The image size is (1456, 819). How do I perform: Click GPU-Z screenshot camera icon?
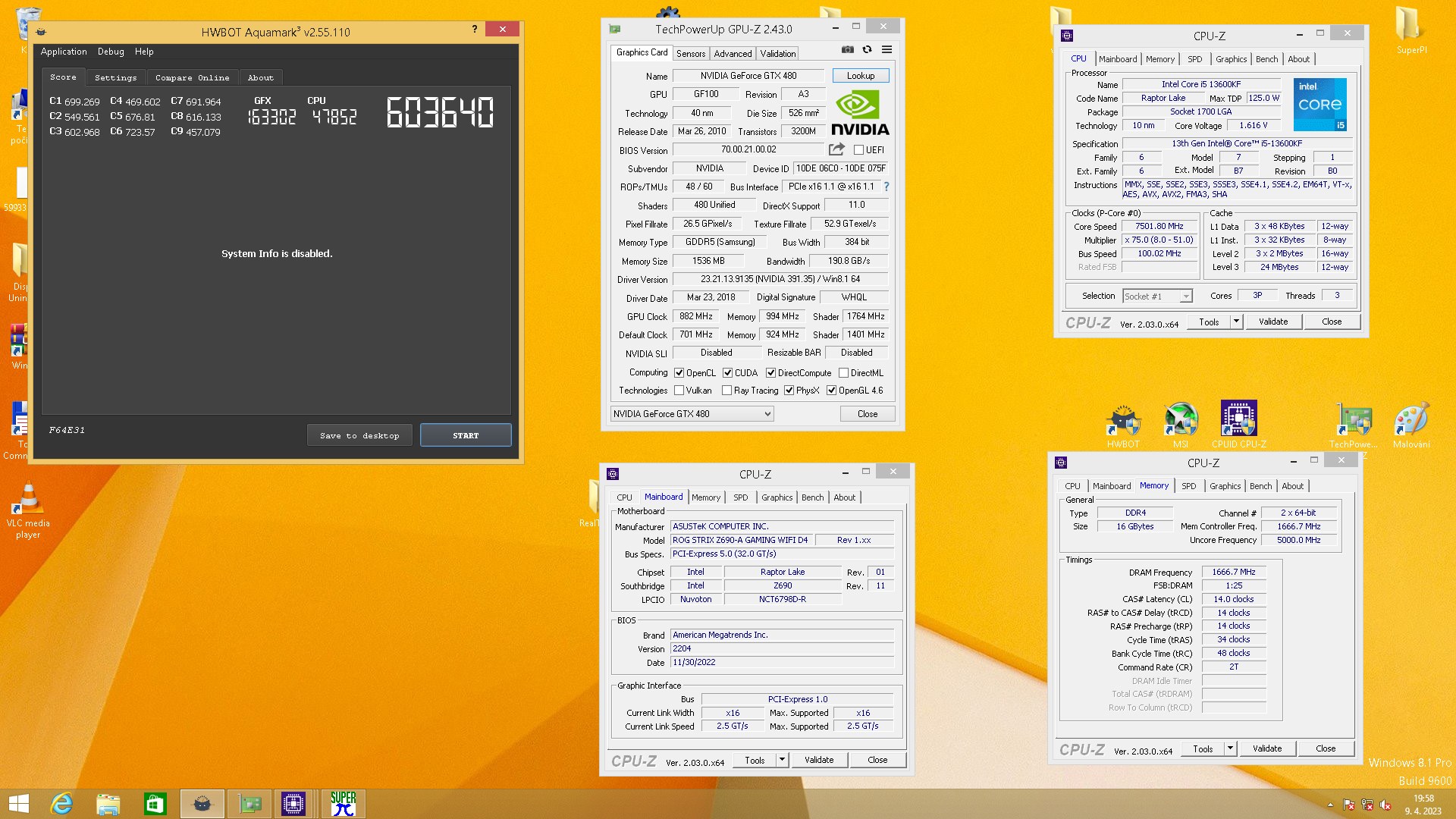[x=847, y=50]
